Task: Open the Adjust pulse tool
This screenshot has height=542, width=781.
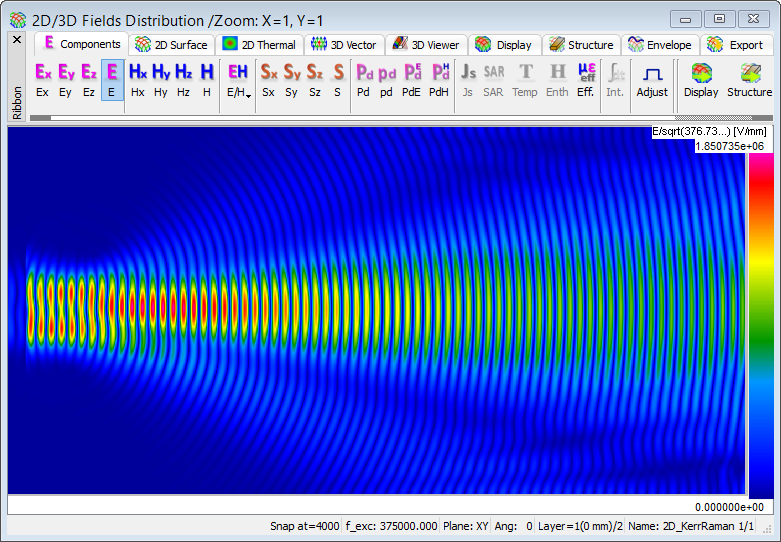Action: (652, 79)
